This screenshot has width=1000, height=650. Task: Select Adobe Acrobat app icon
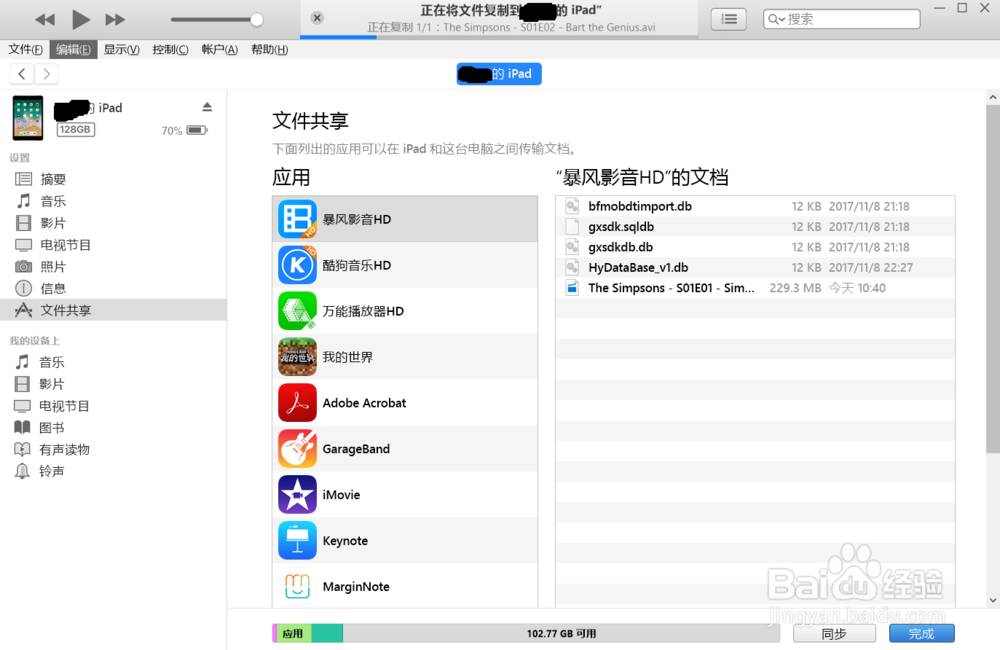point(297,403)
